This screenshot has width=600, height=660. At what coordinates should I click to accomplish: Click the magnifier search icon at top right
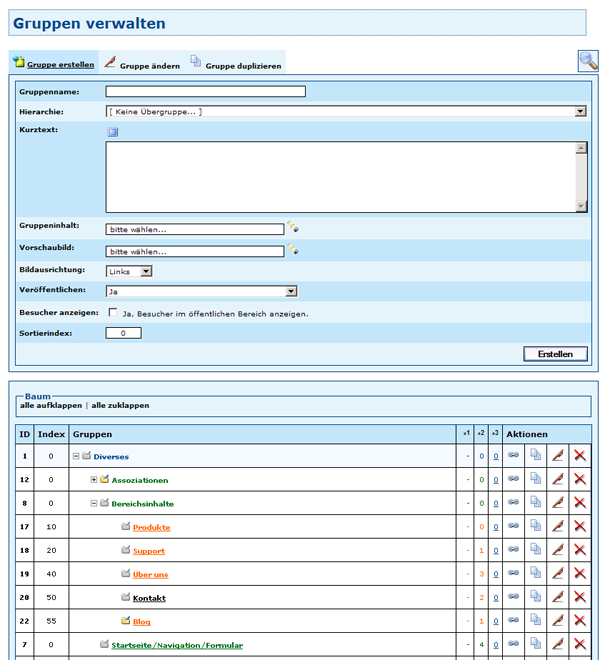pyautogui.click(x=588, y=61)
